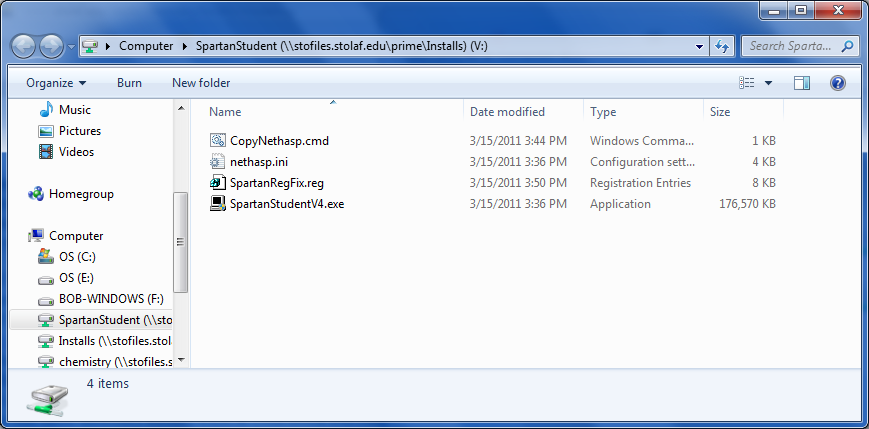Open the view options dropdown arrow
The image size is (869, 429).
click(768, 83)
